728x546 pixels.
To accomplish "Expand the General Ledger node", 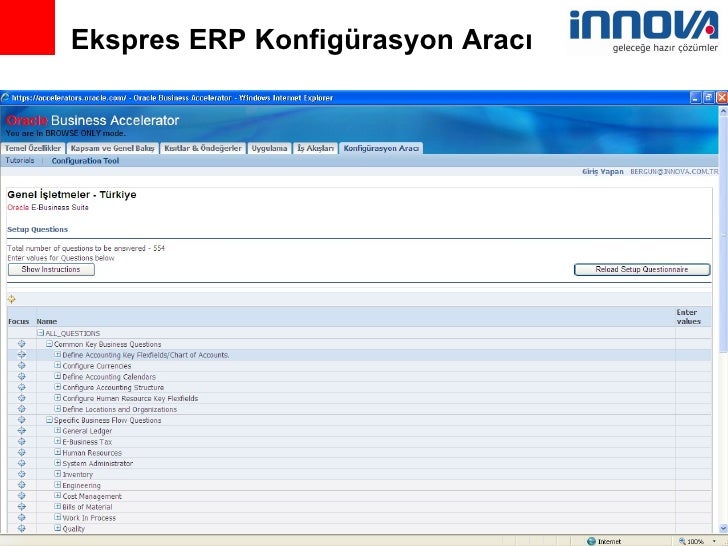I will (x=58, y=430).
